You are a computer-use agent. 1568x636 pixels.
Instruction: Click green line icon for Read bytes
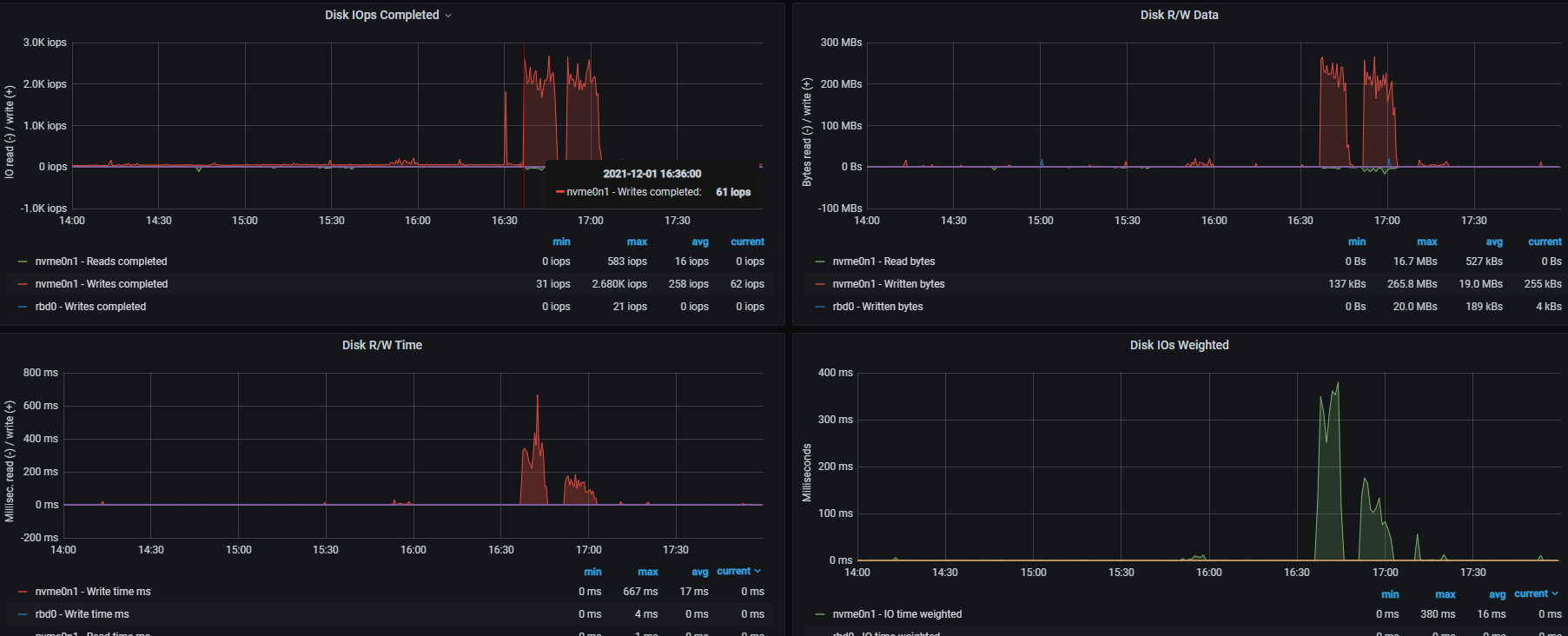coord(820,262)
